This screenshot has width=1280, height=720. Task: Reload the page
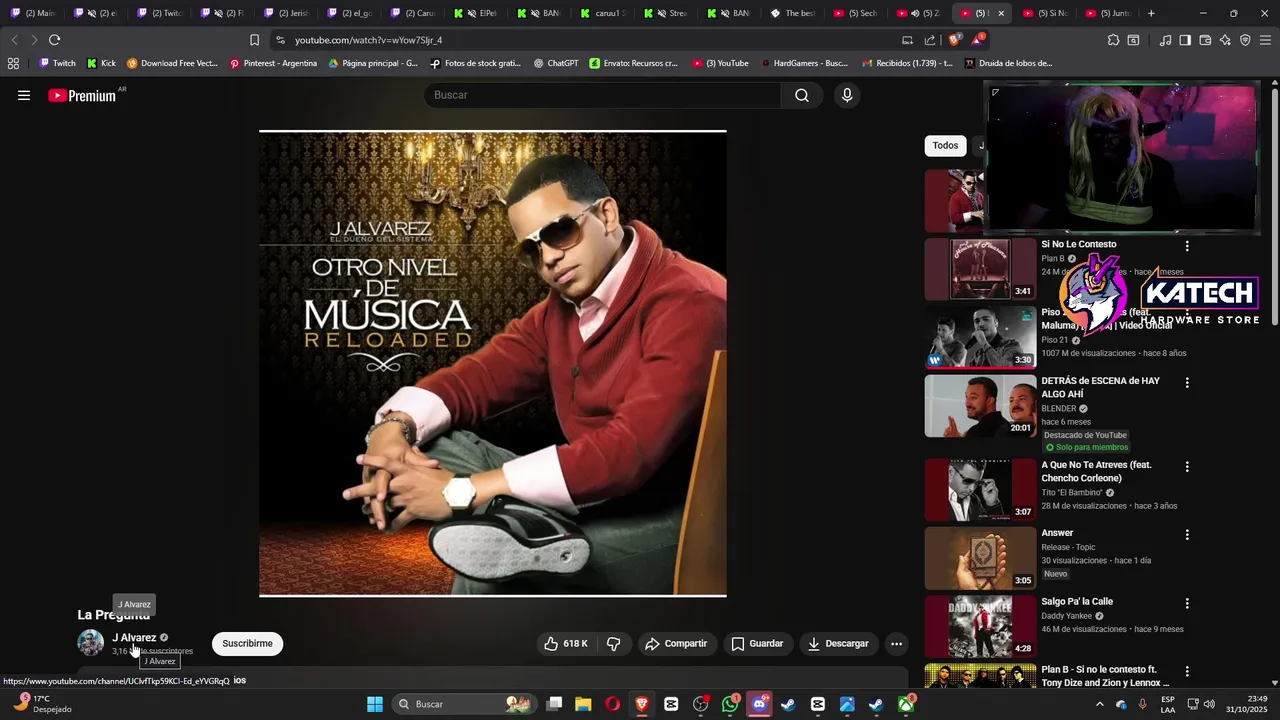[x=54, y=40]
